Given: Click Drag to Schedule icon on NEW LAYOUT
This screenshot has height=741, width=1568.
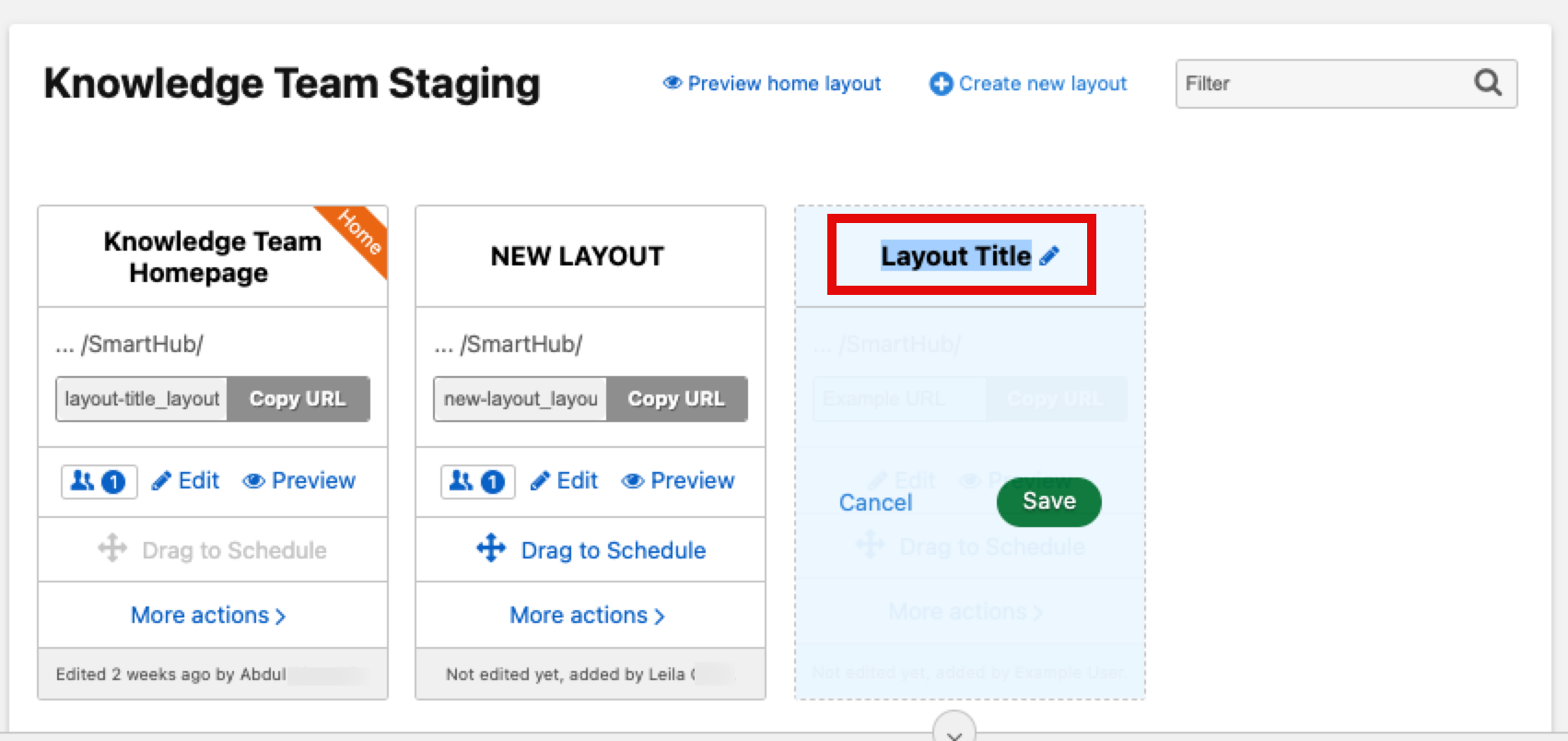Looking at the screenshot, I should pyautogui.click(x=491, y=548).
